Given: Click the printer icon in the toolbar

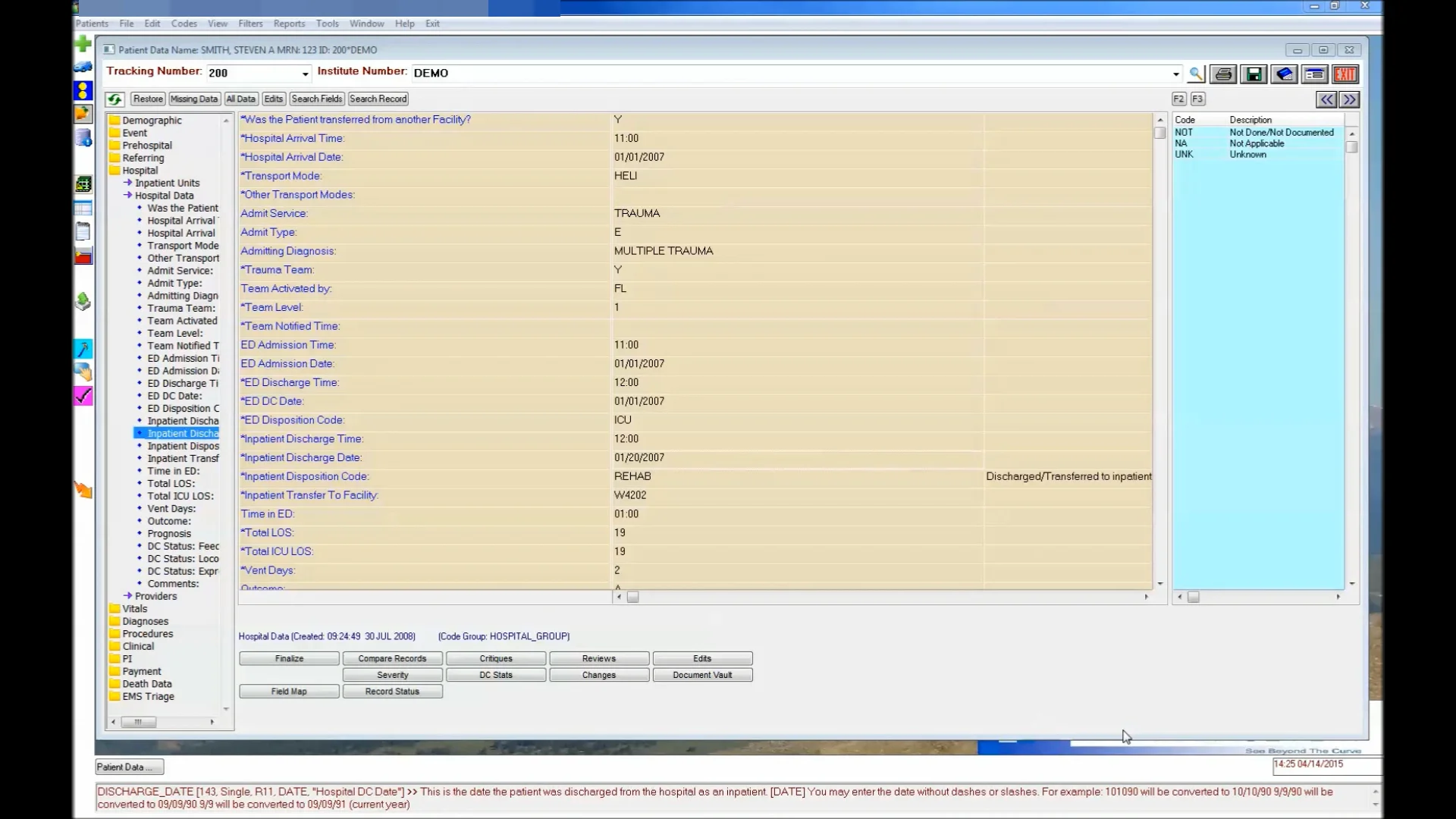Looking at the screenshot, I should click(1223, 74).
